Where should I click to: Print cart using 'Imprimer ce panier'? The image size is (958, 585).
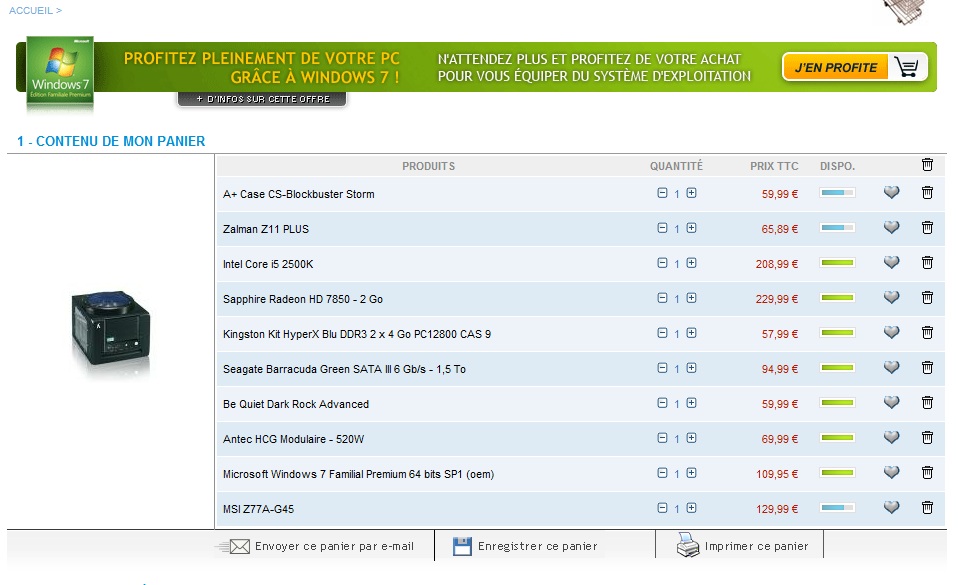tap(755, 546)
